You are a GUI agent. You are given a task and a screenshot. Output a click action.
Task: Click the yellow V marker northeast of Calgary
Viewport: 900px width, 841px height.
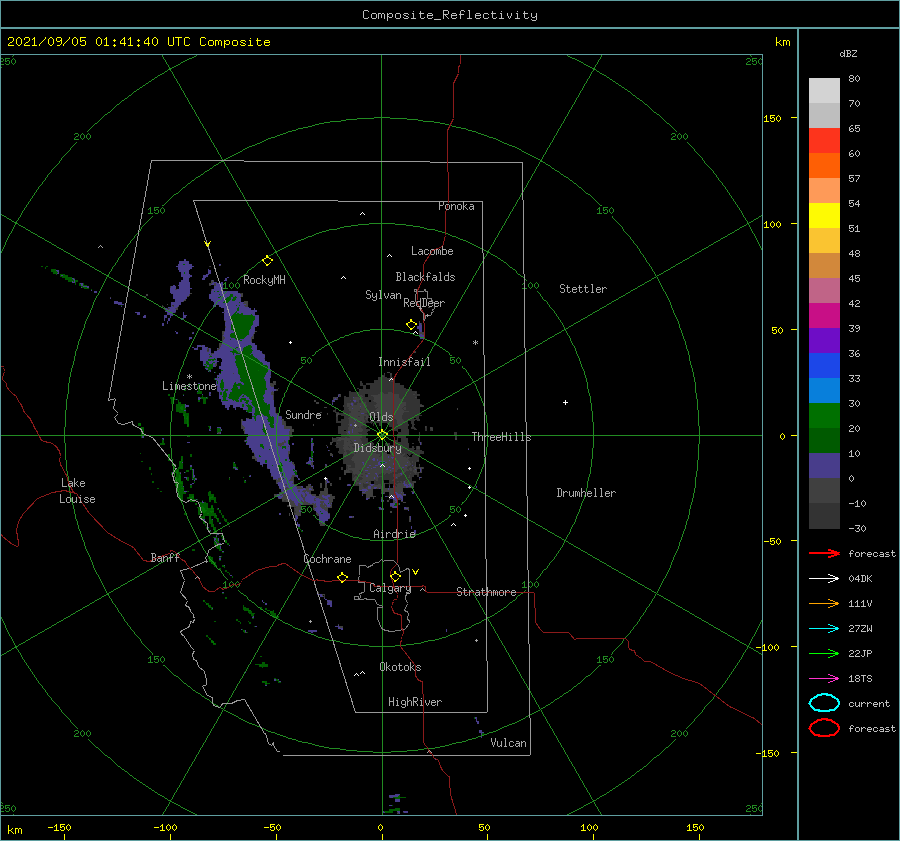coord(416,572)
